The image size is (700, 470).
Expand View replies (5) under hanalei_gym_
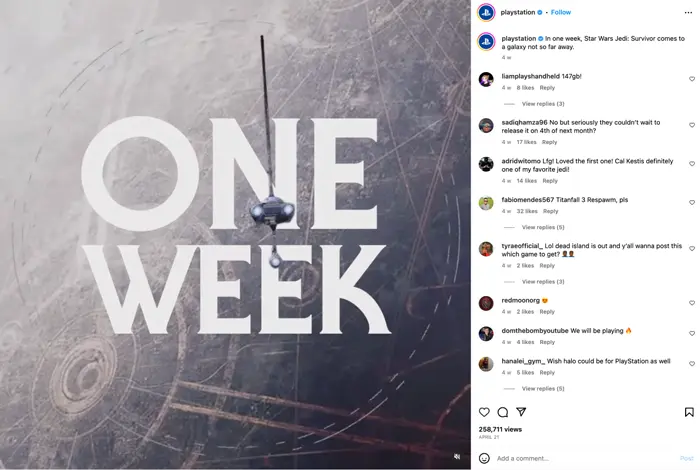pos(543,389)
